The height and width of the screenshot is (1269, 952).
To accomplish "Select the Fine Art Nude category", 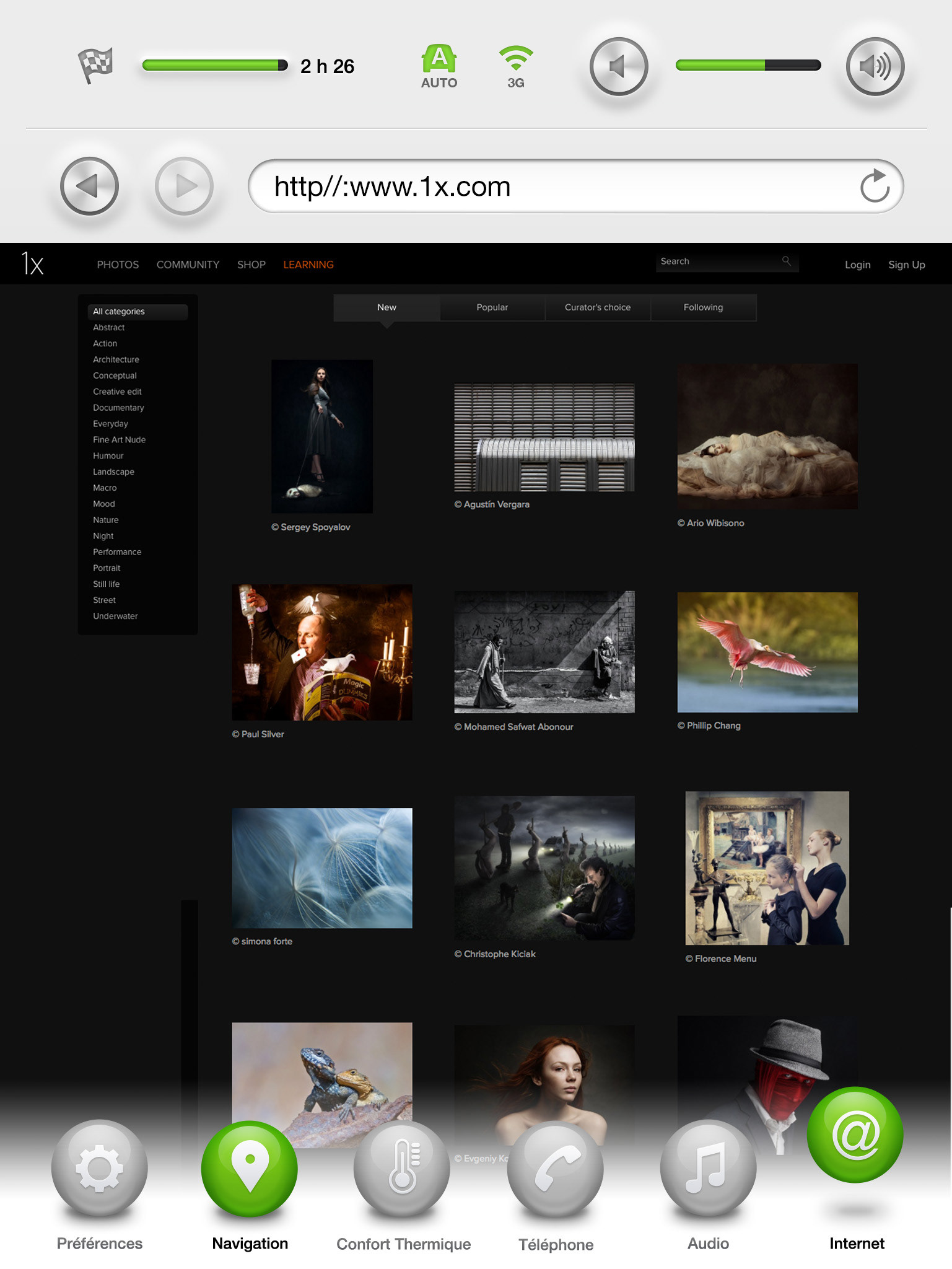I will click(x=119, y=440).
